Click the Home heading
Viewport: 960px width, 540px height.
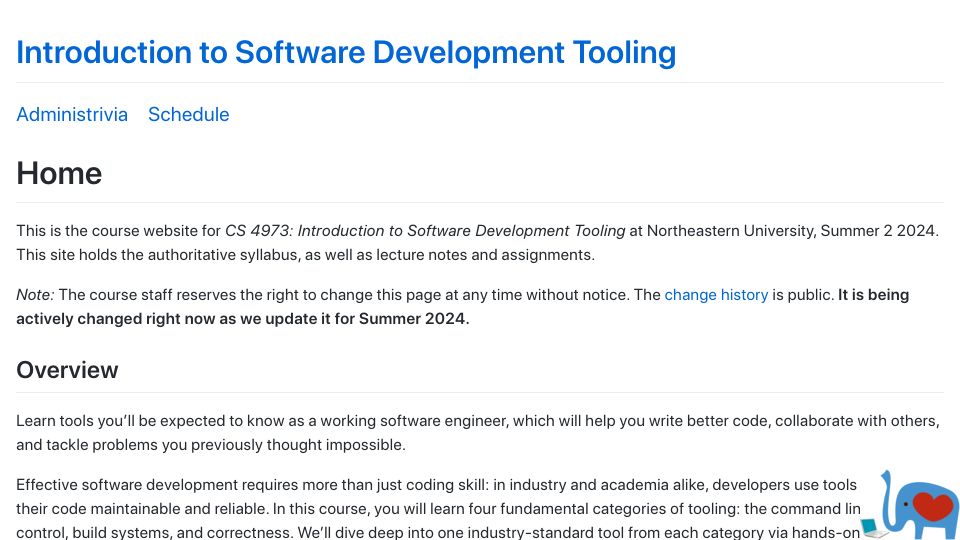pyautogui.click(x=59, y=173)
